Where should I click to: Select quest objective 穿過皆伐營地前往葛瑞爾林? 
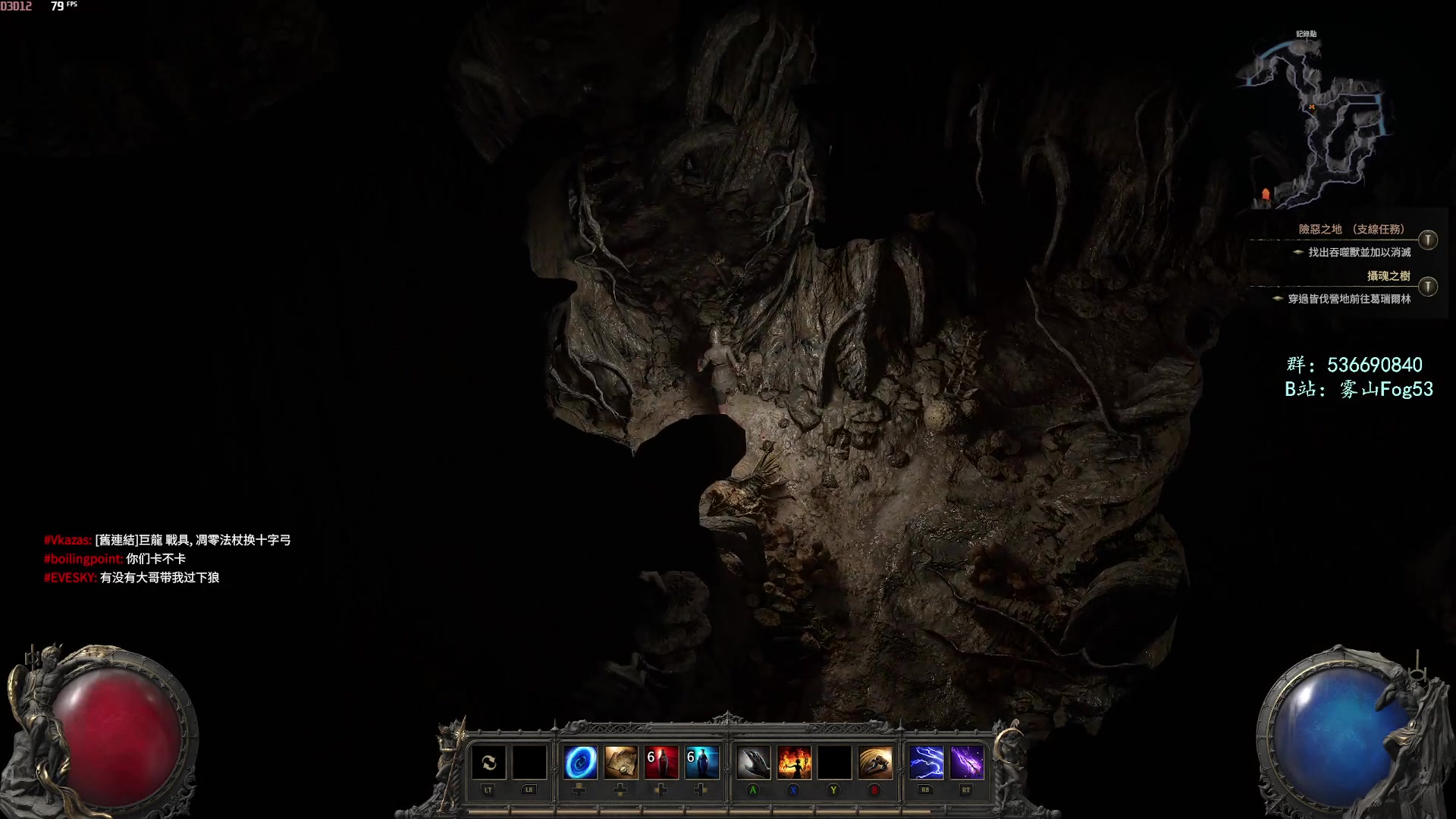pos(1349,299)
